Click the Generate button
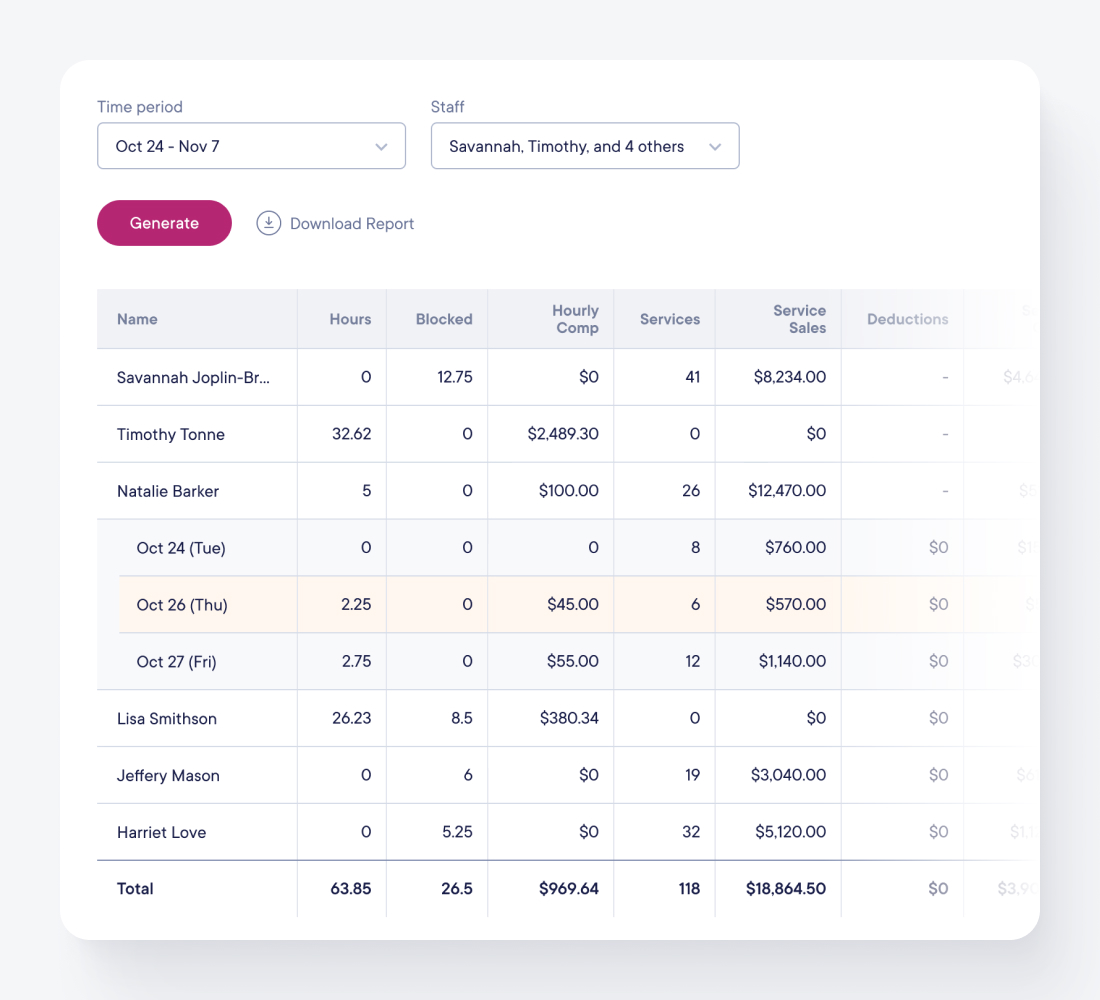The width and height of the screenshot is (1100, 1000). tap(163, 222)
